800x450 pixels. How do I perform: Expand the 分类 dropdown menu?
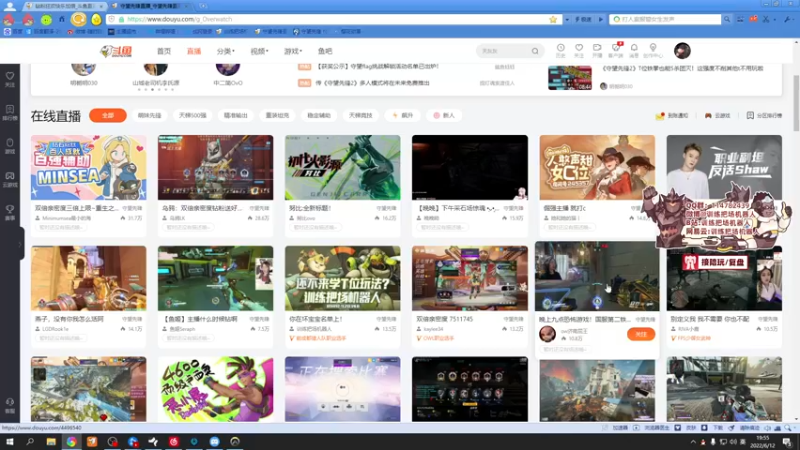point(226,51)
